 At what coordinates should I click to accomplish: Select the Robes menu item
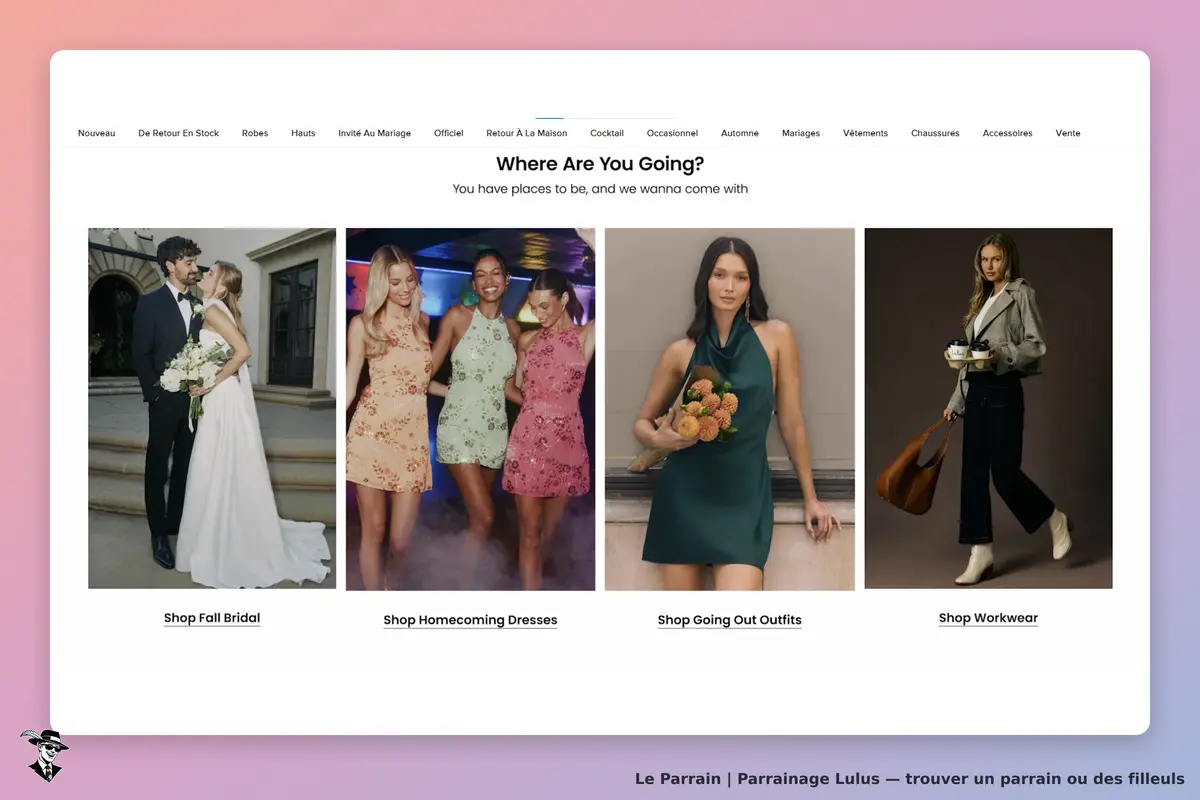point(255,133)
